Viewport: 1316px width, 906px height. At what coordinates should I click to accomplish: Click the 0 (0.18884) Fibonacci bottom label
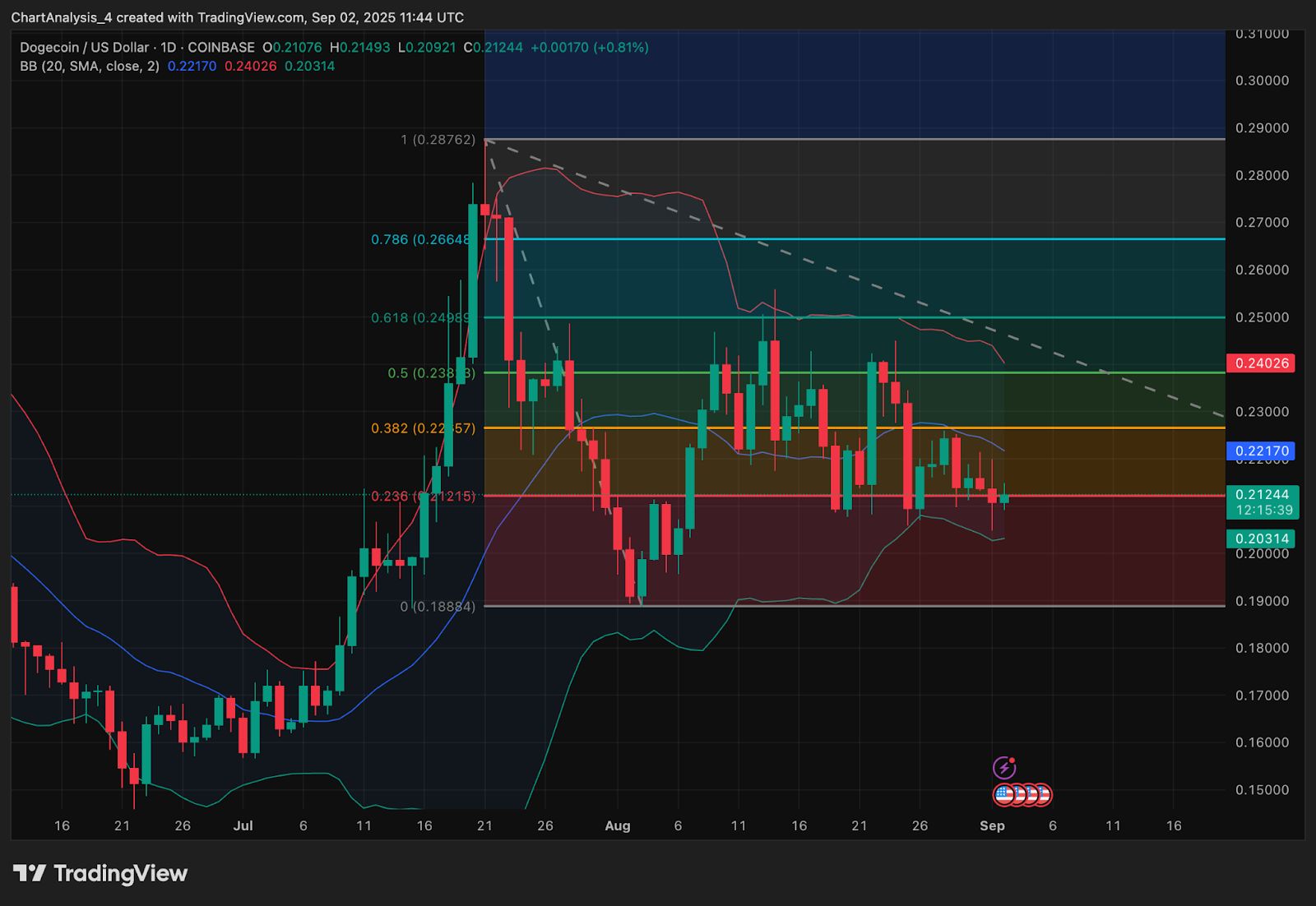pyautogui.click(x=438, y=607)
